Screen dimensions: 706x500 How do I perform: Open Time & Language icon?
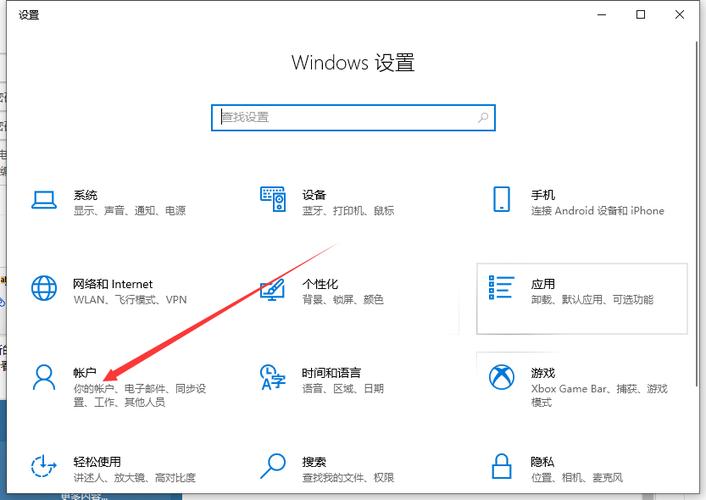tap(273, 377)
